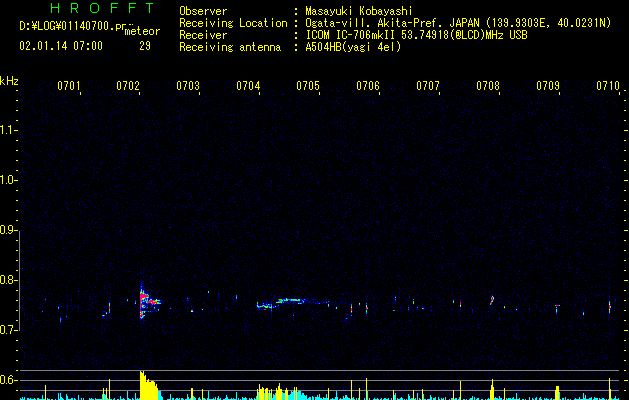Click the 1.1 kHz frequency label
The height and width of the screenshot is (400, 629).
click(x=8, y=130)
